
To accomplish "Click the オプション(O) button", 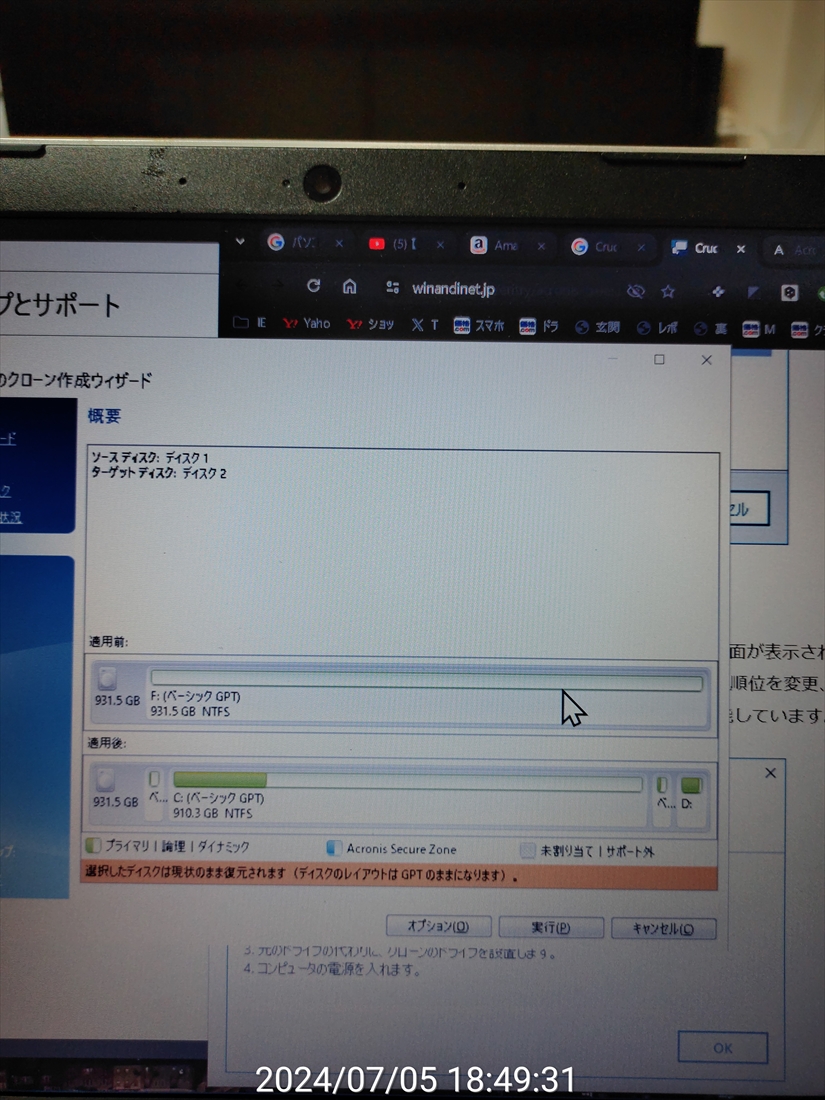I will tap(438, 927).
